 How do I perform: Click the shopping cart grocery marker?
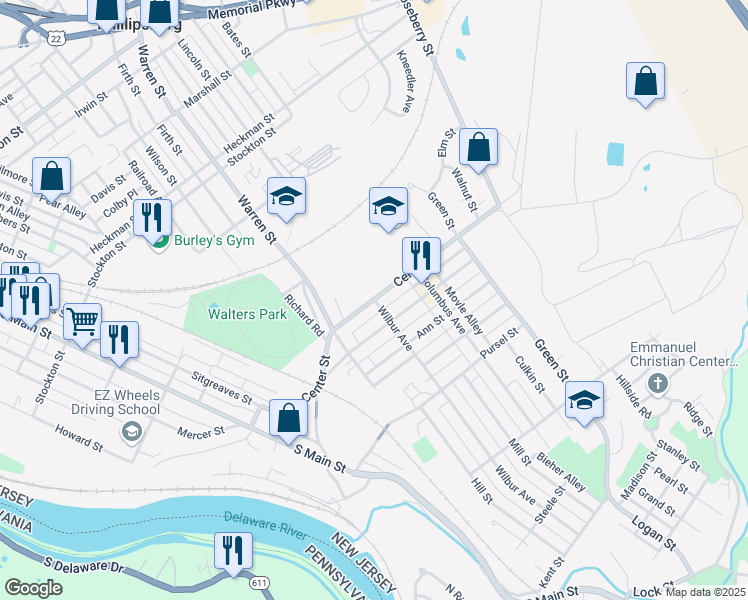click(x=83, y=323)
